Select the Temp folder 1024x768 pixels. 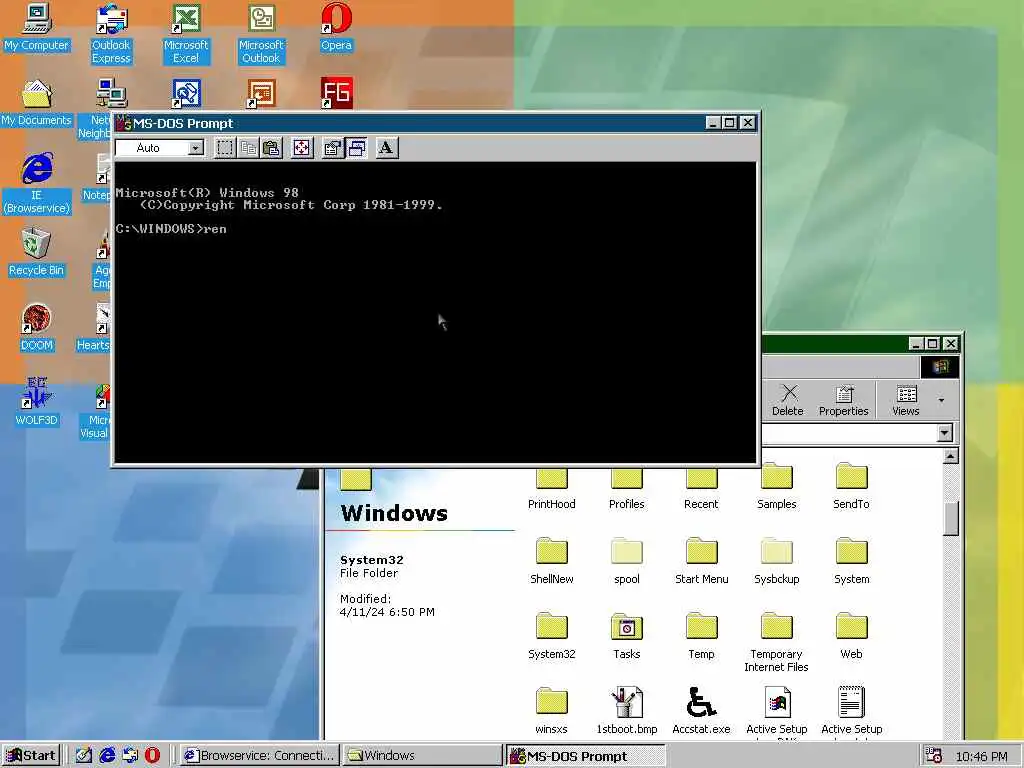(701, 637)
